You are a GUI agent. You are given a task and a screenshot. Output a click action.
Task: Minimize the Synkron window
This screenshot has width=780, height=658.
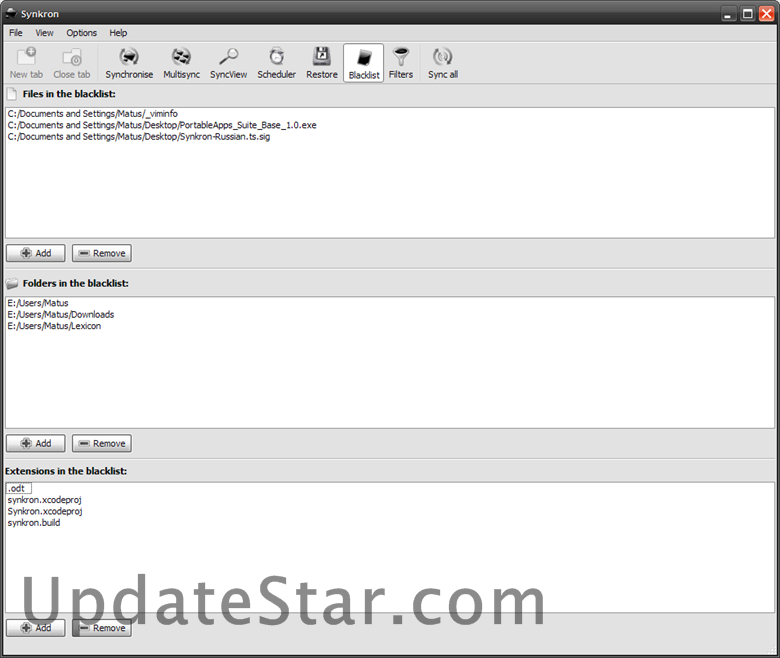pos(728,14)
